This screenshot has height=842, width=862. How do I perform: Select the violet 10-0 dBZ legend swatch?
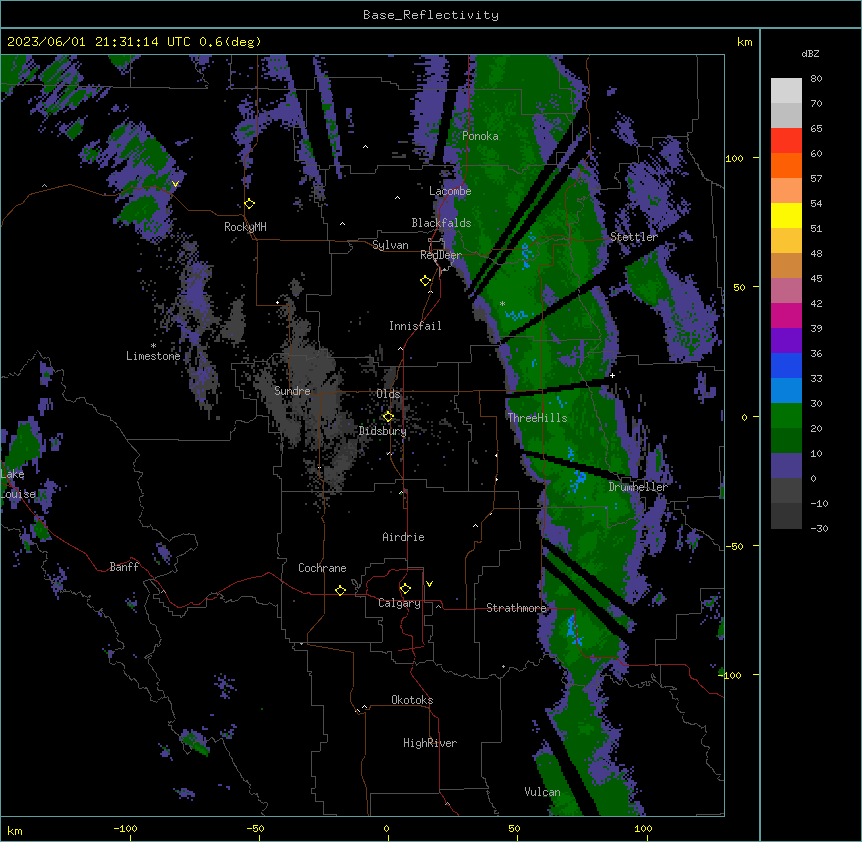click(786, 466)
